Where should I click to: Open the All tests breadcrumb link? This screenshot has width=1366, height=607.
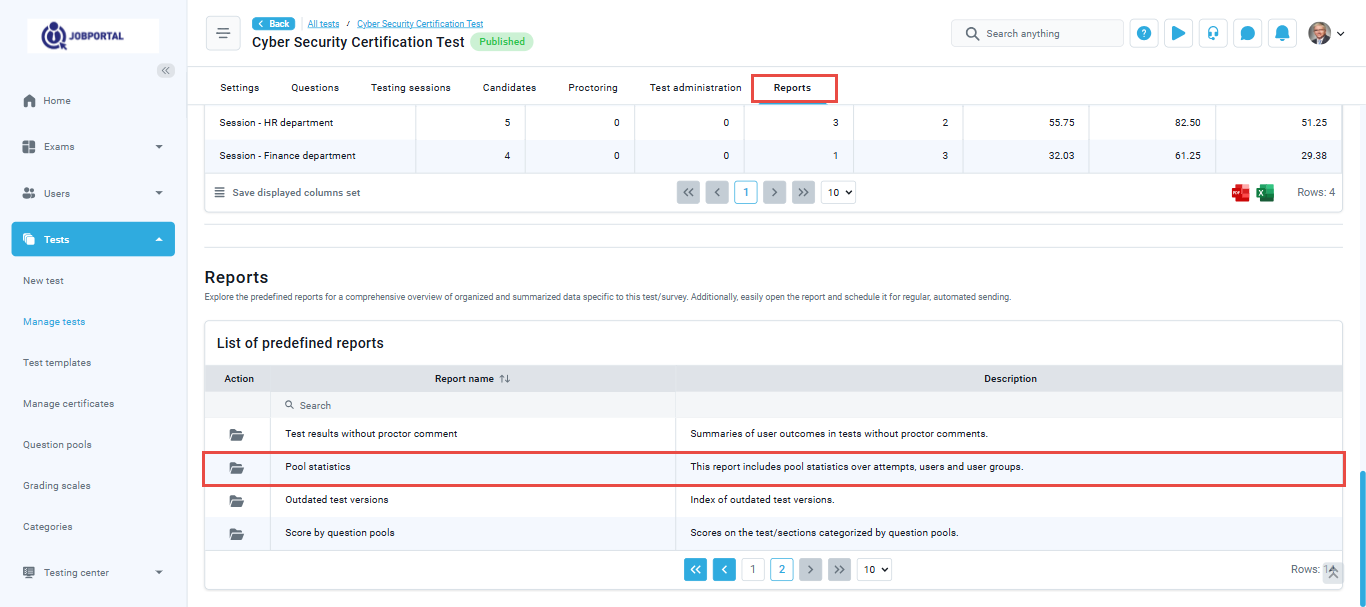(323, 23)
